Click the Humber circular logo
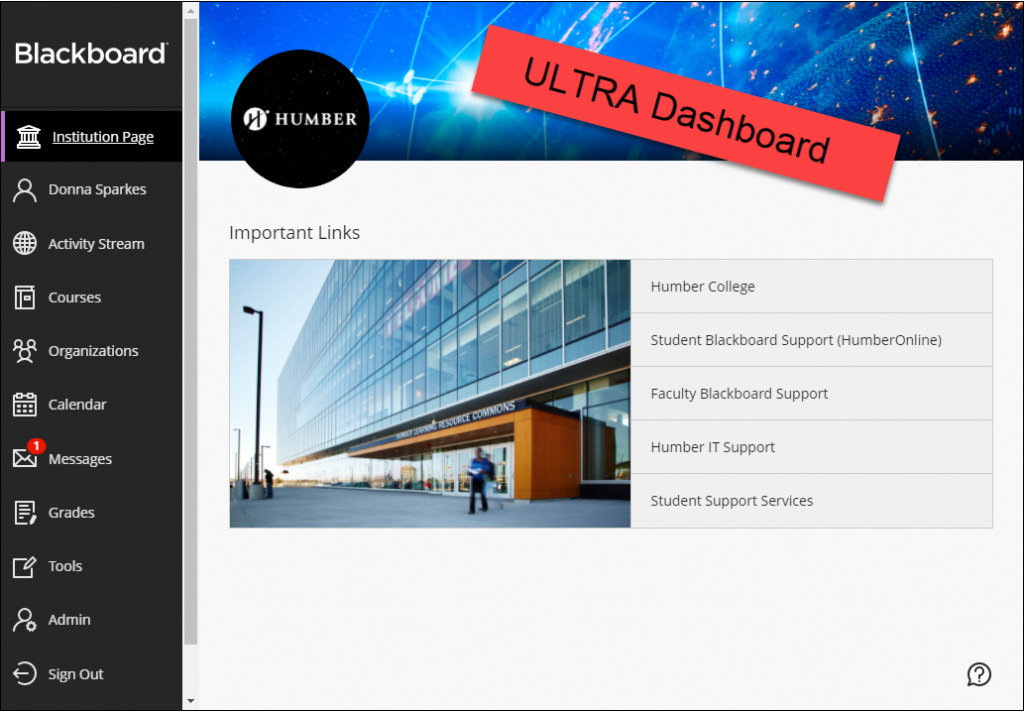The width and height of the screenshot is (1024, 711). 300,119
